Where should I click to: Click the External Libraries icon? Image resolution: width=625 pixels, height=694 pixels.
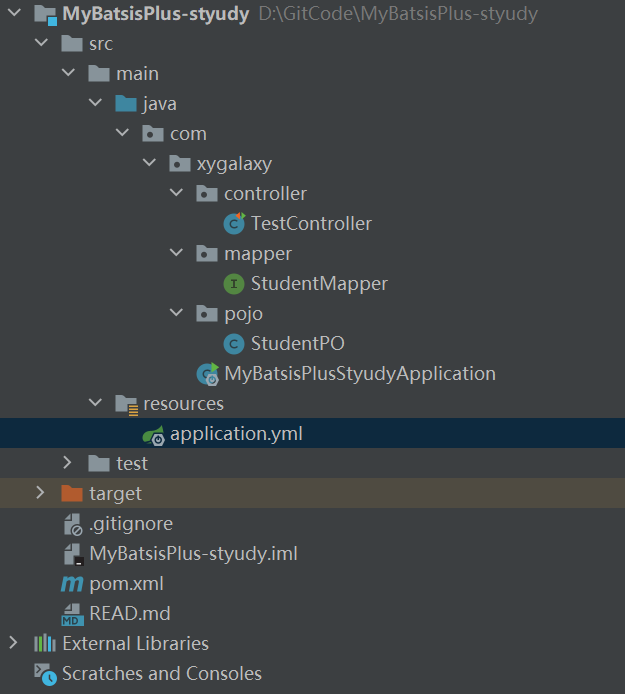click(45, 644)
